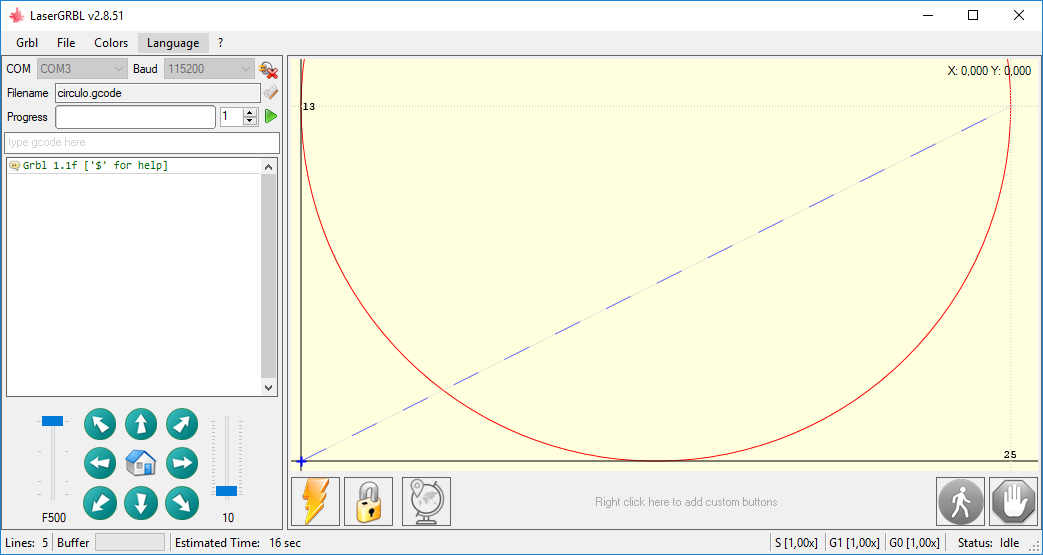Decrease the repeat count stepper
1043x555 pixels.
point(250,121)
